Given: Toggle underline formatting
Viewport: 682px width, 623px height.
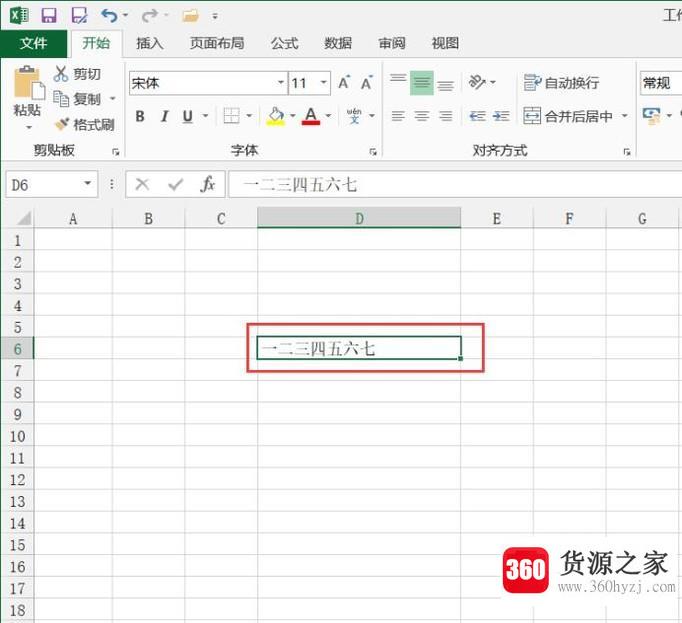Looking at the screenshot, I should point(187,116).
